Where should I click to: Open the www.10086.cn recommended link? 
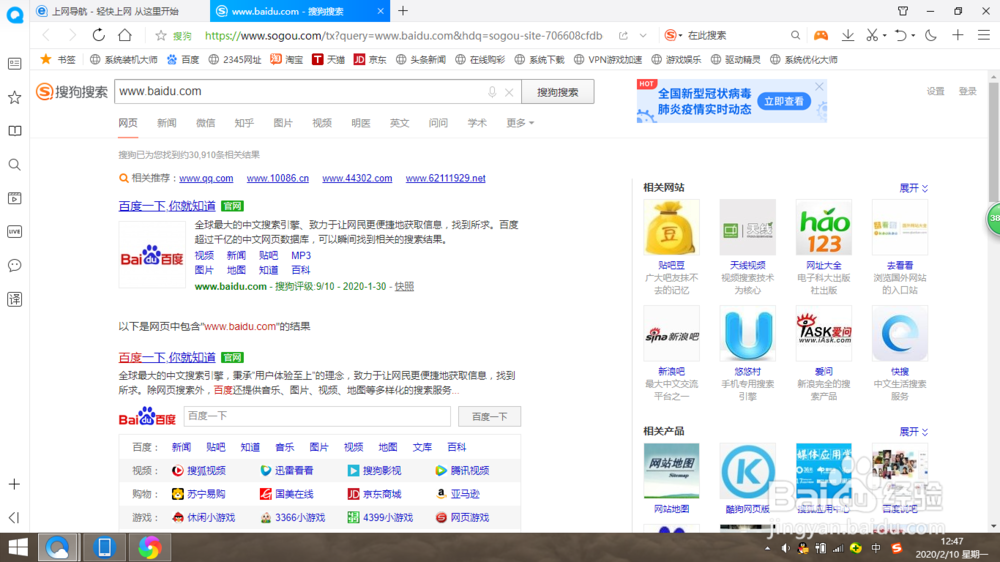coord(277,178)
